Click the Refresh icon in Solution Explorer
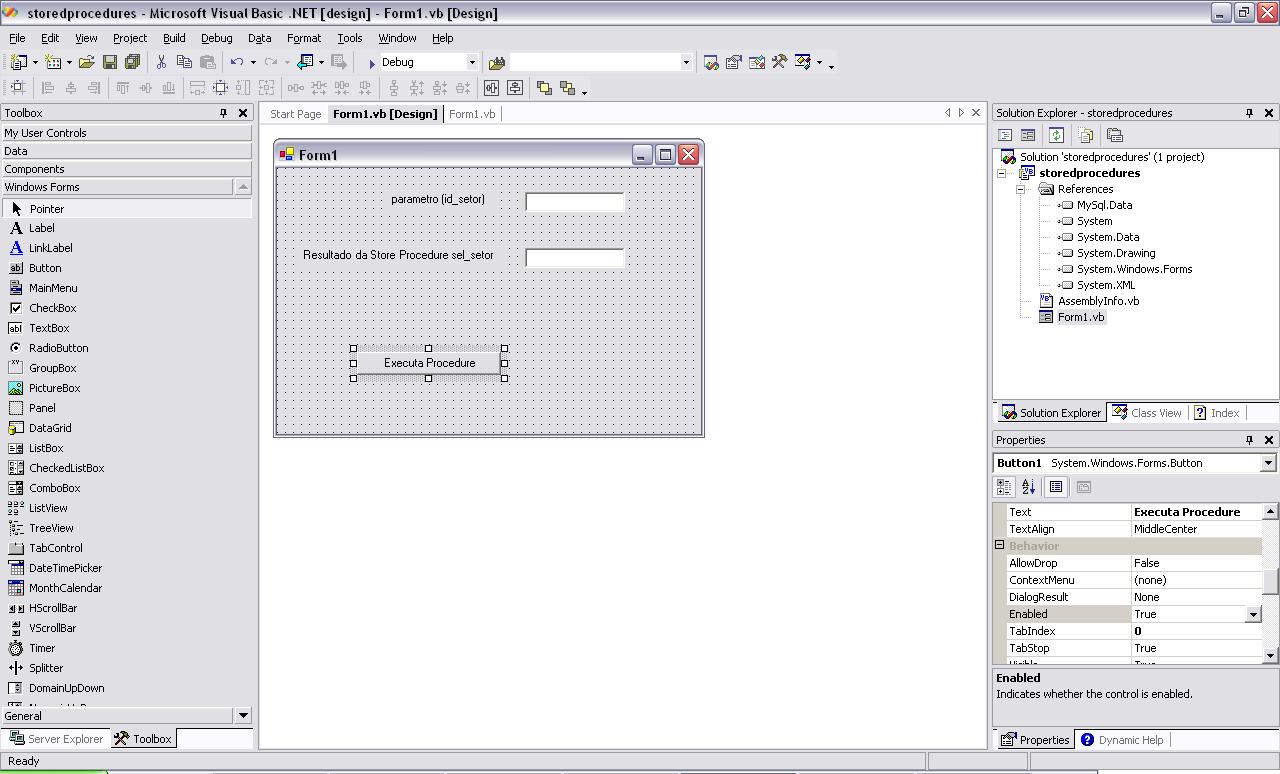This screenshot has height=774, width=1280. [1056, 135]
